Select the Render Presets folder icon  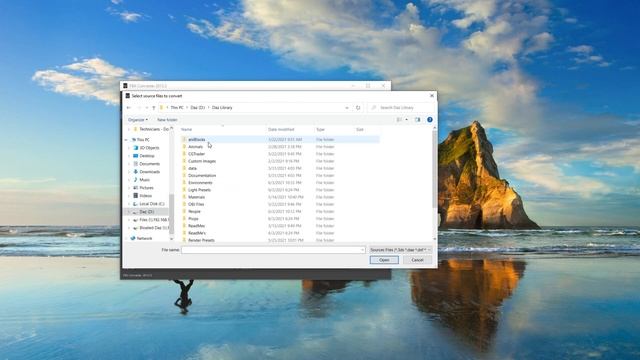(184, 240)
